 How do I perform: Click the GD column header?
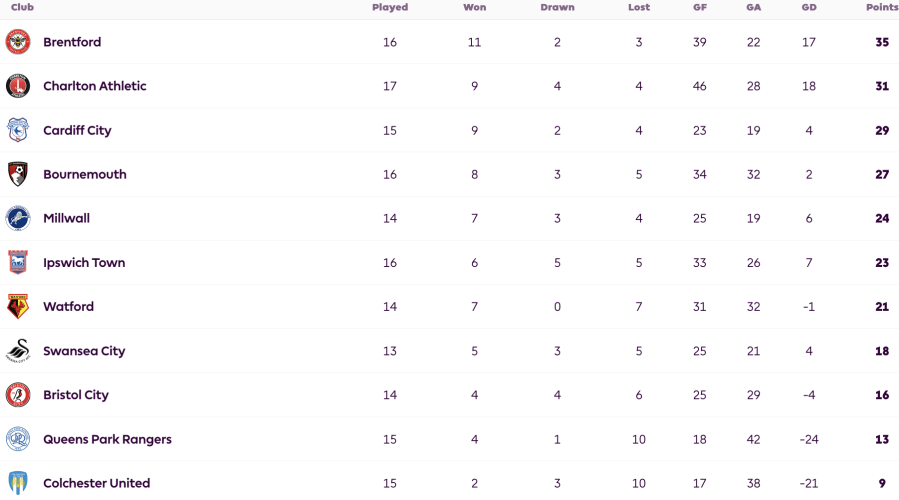click(809, 7)
